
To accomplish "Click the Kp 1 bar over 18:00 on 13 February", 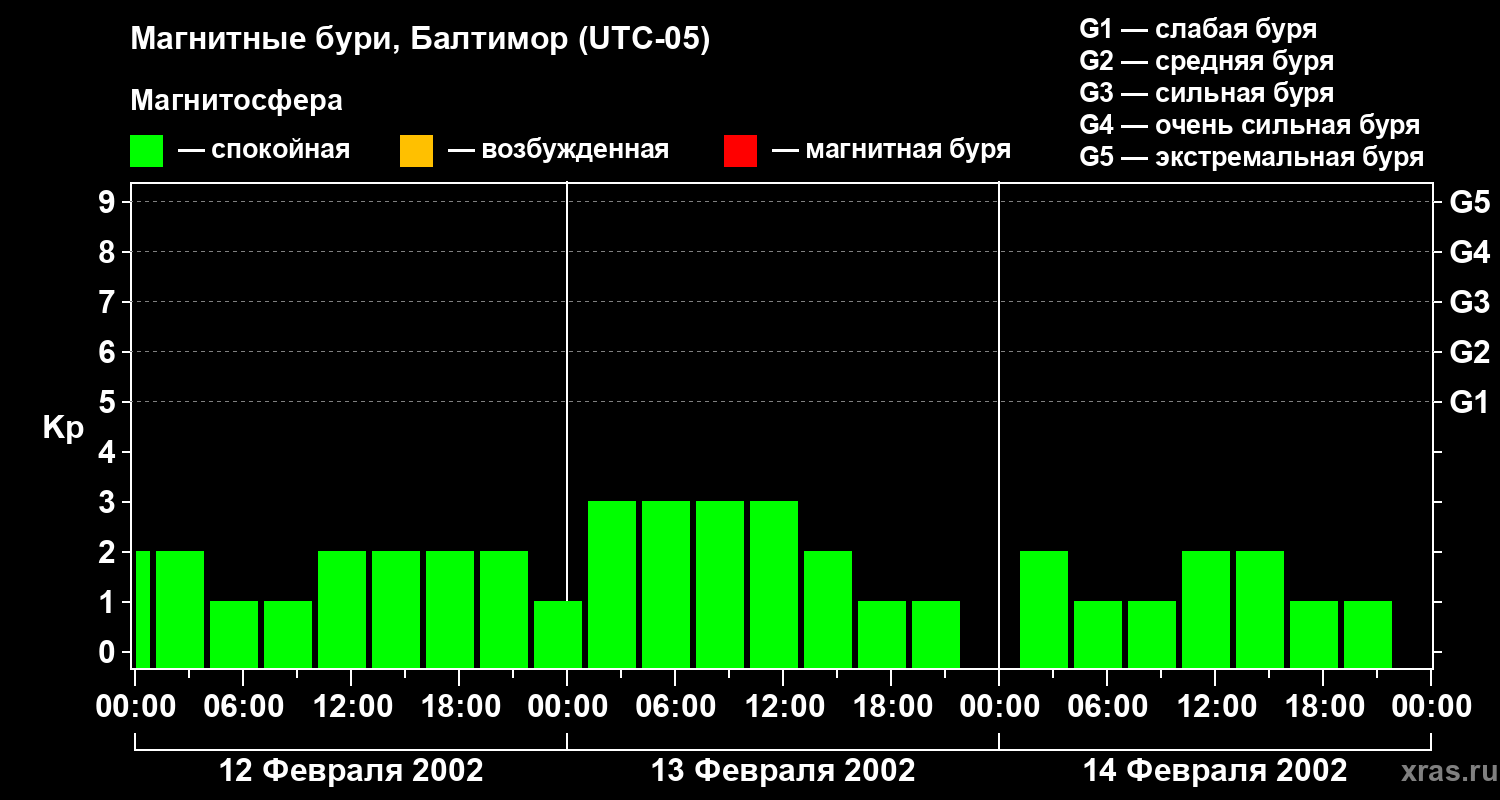I will click(882, 634).
